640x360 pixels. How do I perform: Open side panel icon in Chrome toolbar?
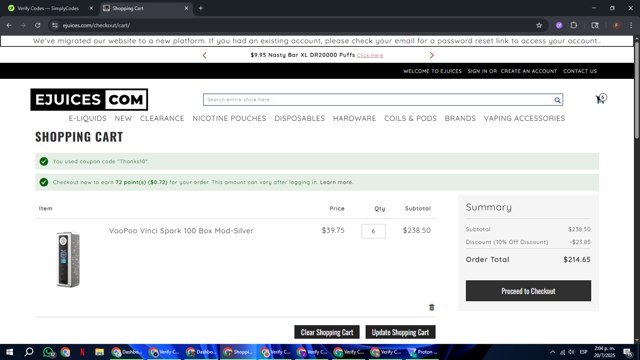595,25
